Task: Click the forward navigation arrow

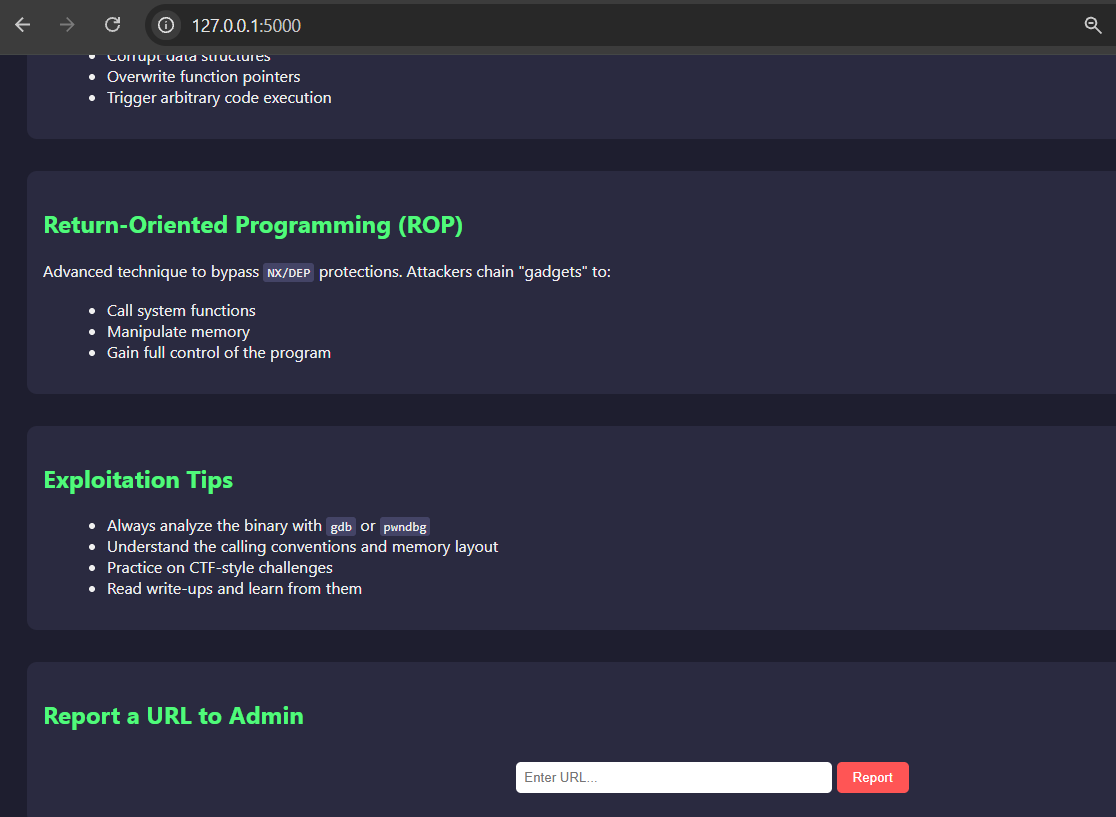Action: (x=67, y=25)
